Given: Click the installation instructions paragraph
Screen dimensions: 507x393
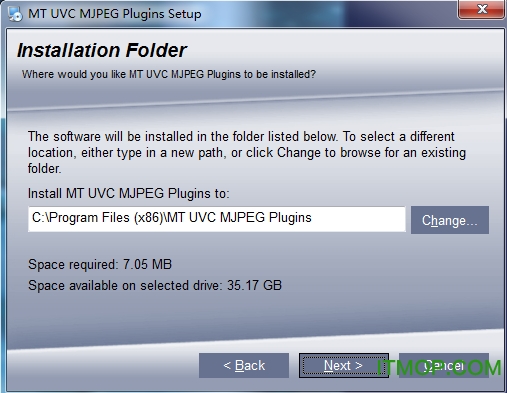Looking at the screenshot, I should pos(247,152).
